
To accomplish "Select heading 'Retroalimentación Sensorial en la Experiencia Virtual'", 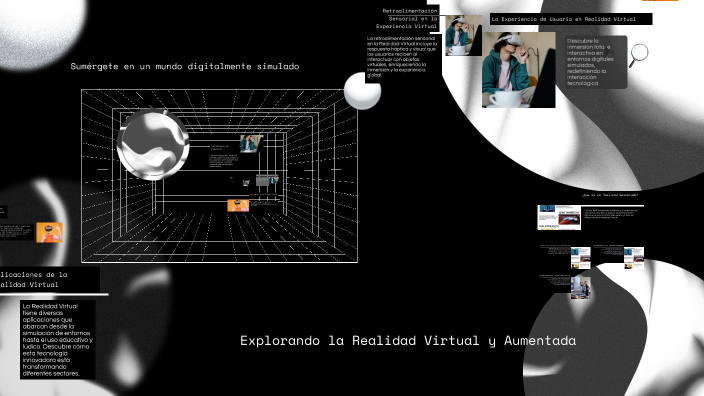I will coord(407,18).
